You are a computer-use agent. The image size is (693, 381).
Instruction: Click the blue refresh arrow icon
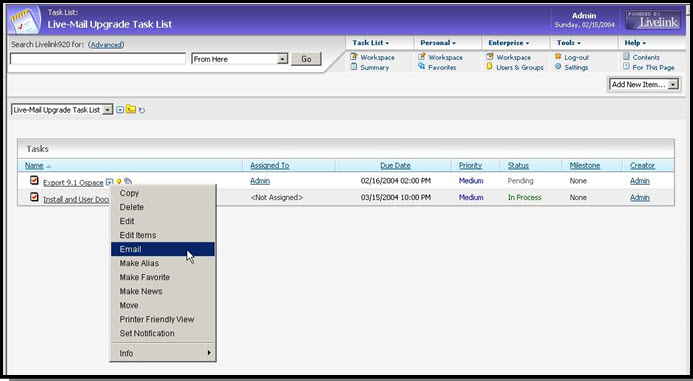point(141,110)
